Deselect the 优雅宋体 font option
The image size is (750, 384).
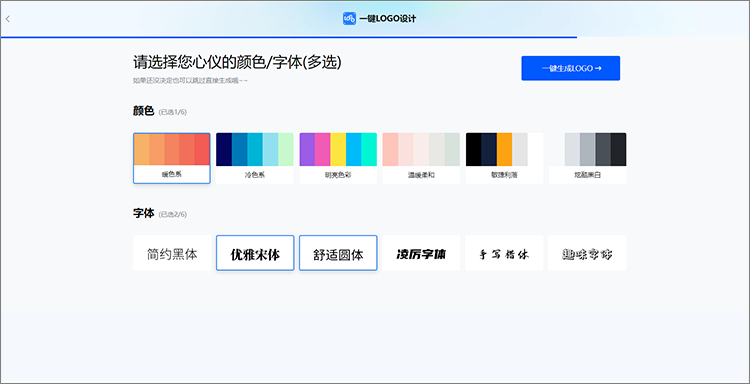click(255, 253)
